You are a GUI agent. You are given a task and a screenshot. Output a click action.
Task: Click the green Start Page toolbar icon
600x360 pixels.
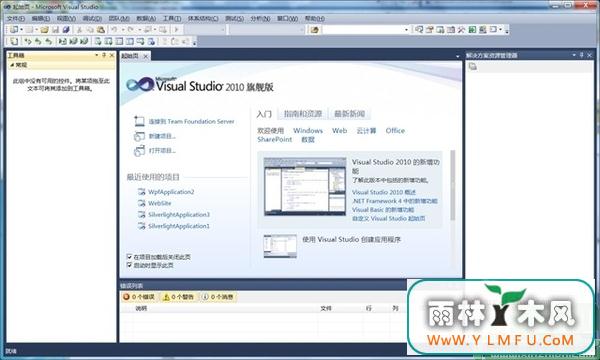pyautogui.click(x=472, y=29)
